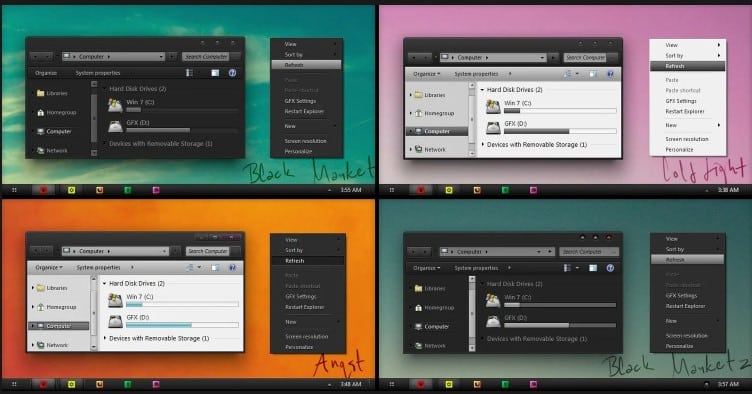The height and width of the screenshot is (394, 752).
Task: Click System properties in Black Market window
Action: (x=98, y=73)
